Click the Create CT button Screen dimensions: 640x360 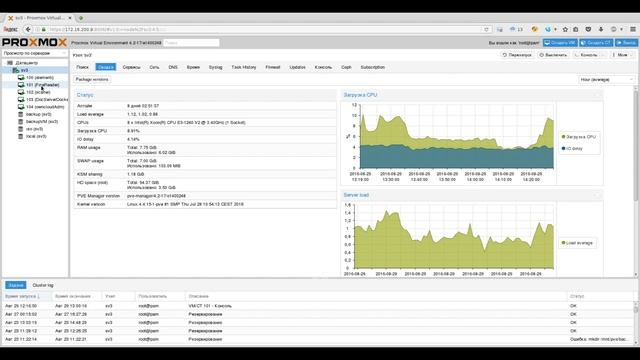click(x=596, y=42)
